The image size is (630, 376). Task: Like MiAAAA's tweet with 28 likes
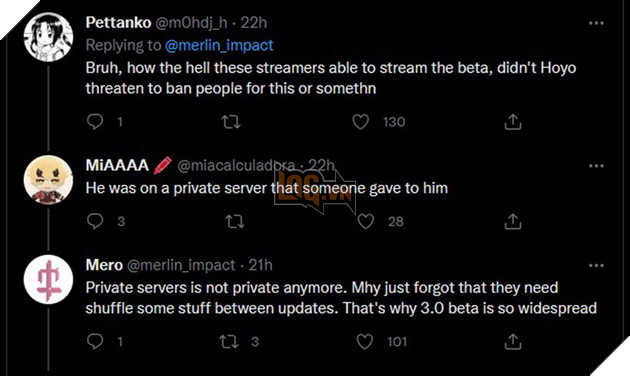(x=366, y=221)
